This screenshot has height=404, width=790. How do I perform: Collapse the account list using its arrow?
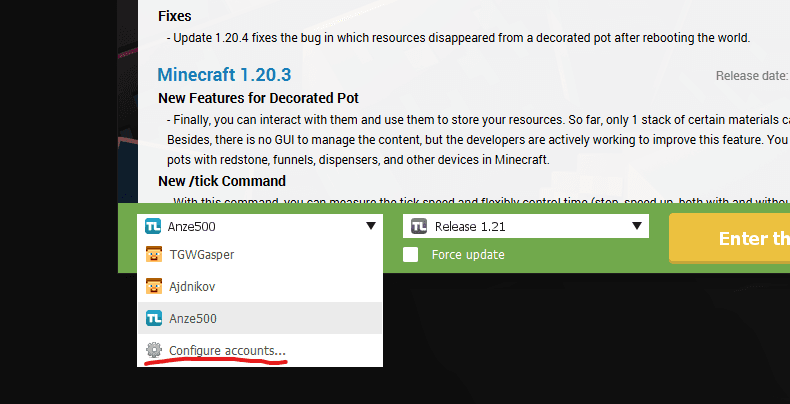[370, 226]
